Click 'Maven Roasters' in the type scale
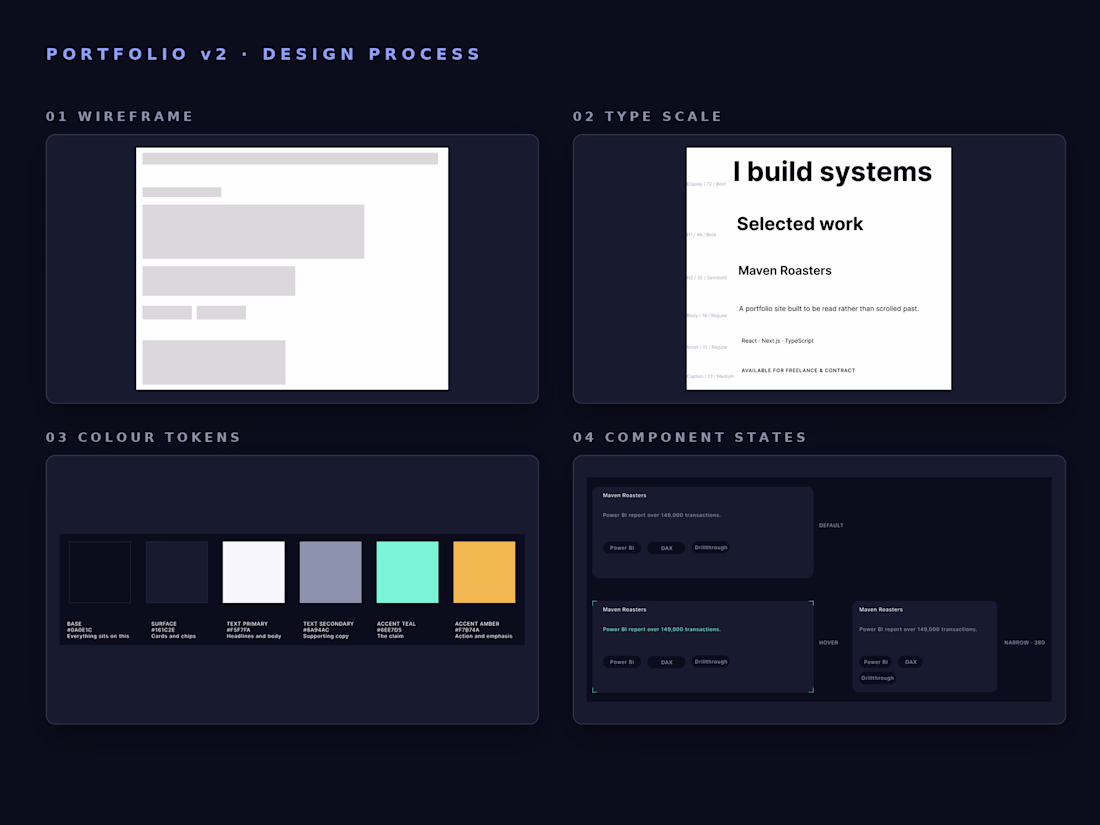1100x825 pixels. tap(784, 271)
